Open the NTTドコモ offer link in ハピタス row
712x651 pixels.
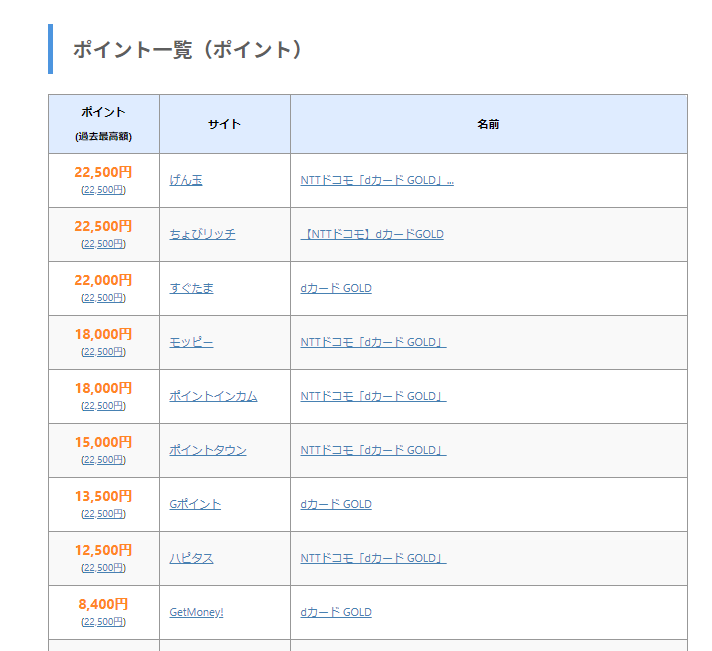(x=373, y=558)
